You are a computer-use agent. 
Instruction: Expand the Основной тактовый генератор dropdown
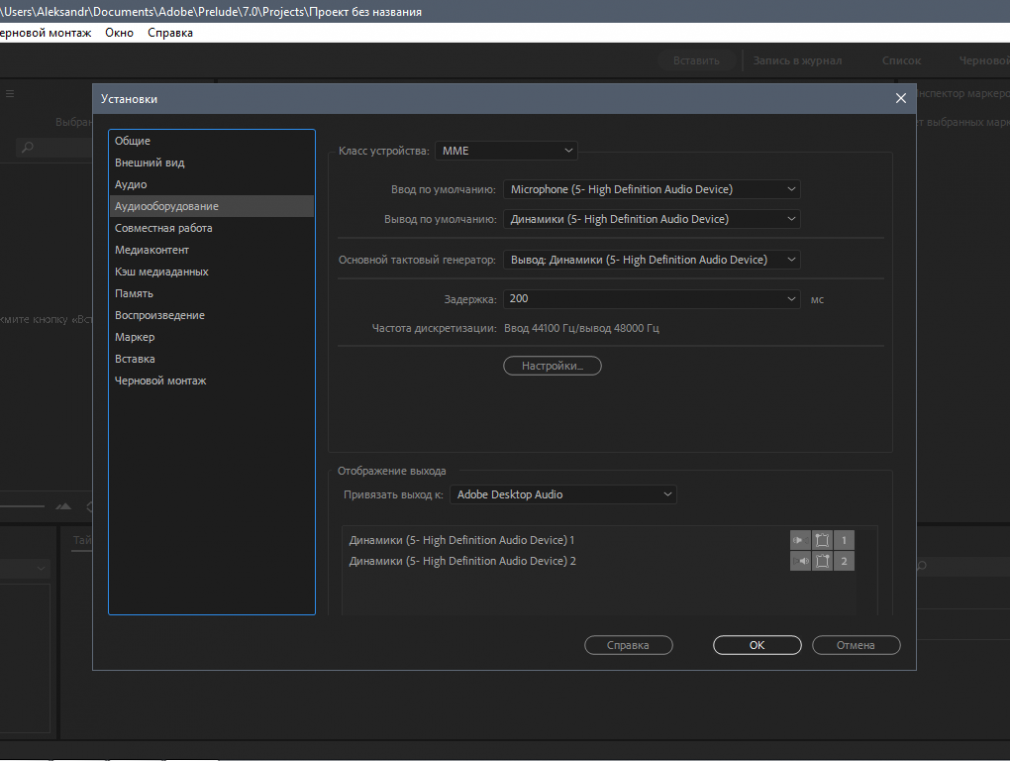point(652,260)
